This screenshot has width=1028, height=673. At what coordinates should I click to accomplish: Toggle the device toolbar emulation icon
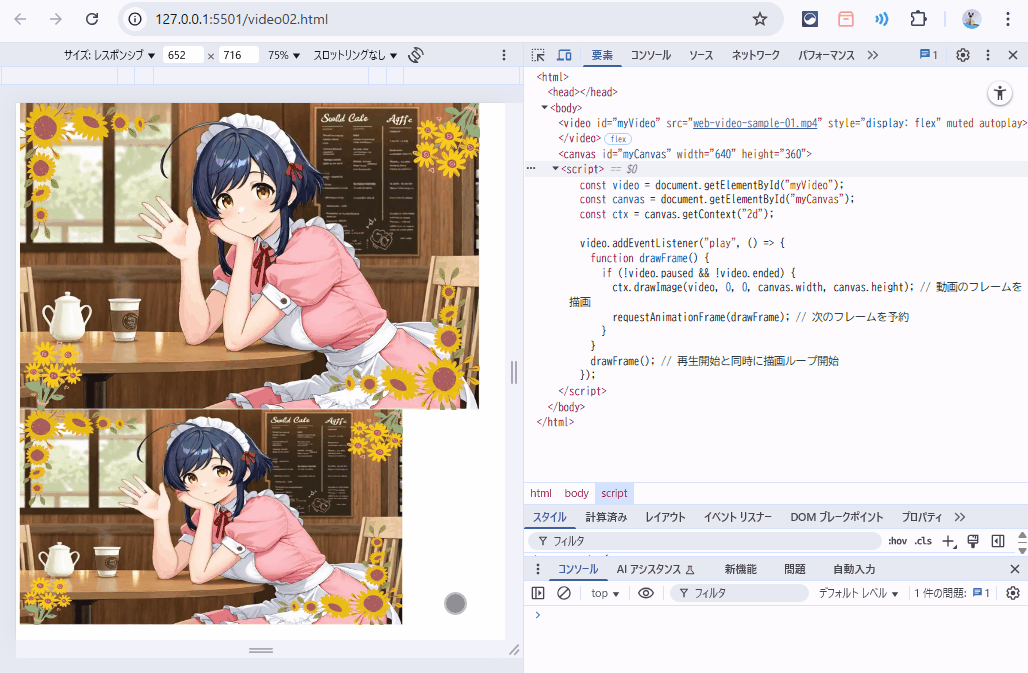coord(564,55)
